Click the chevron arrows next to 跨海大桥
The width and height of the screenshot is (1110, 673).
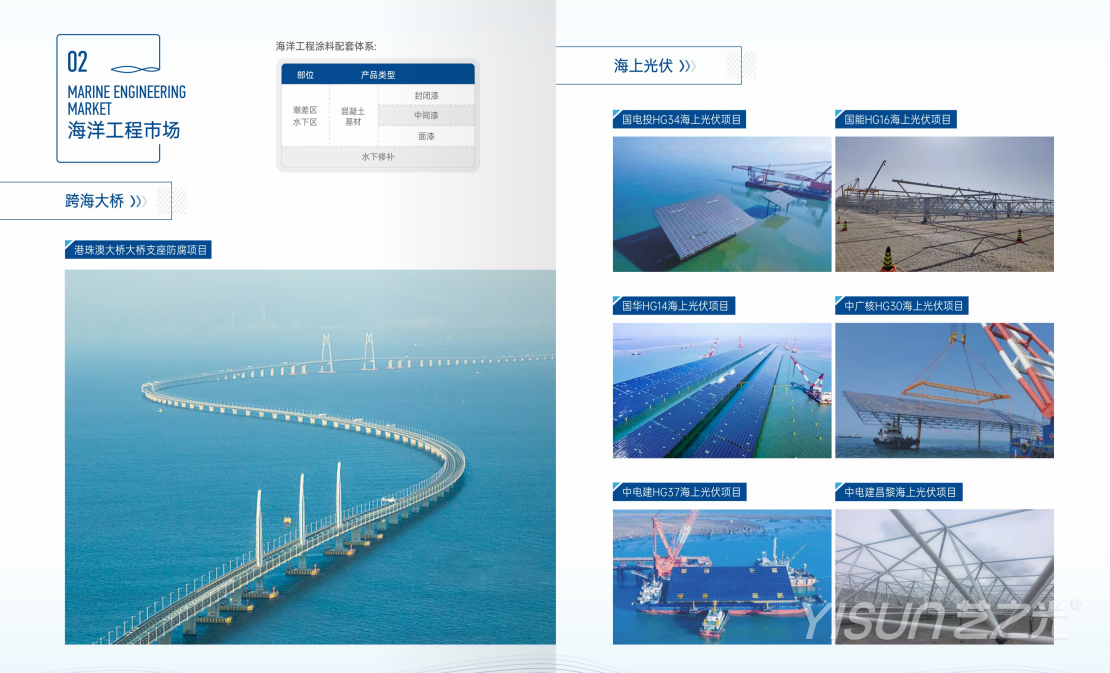(x=138, y=201)
